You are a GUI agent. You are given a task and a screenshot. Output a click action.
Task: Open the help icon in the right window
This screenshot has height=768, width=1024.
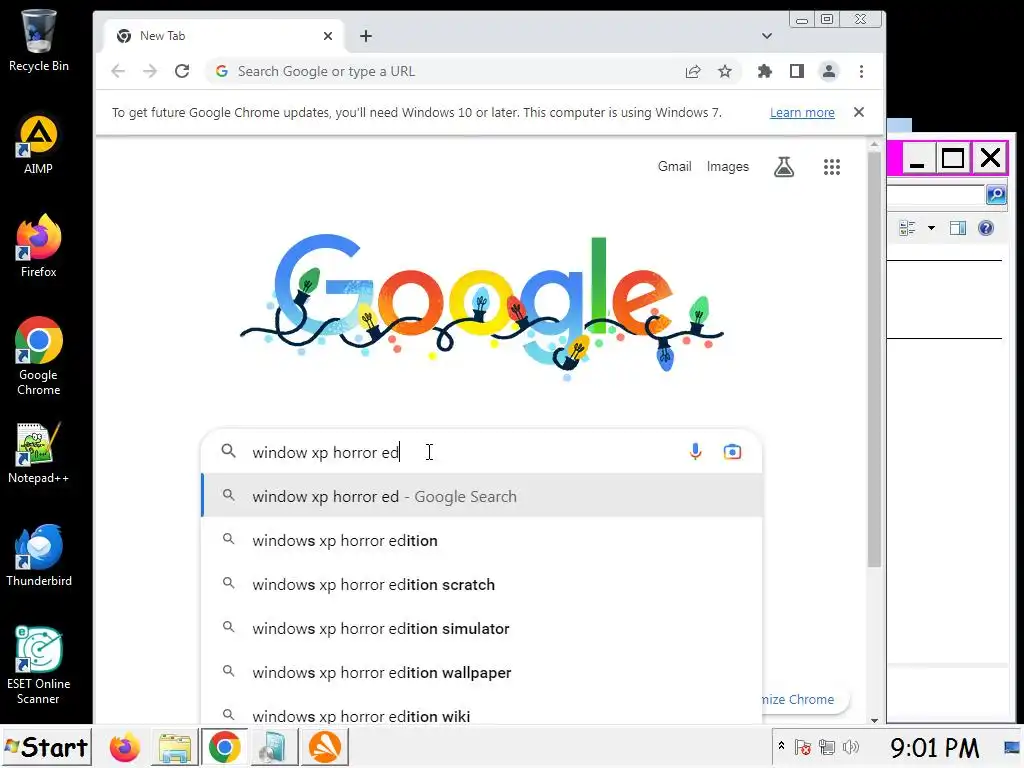click(985, 228)
